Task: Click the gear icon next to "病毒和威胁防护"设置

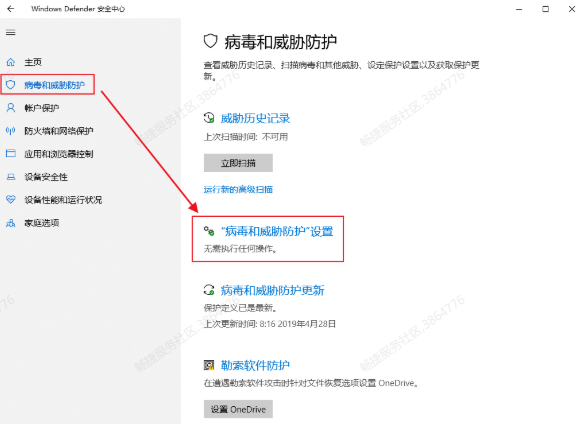Action: click(x=209, y=231)
